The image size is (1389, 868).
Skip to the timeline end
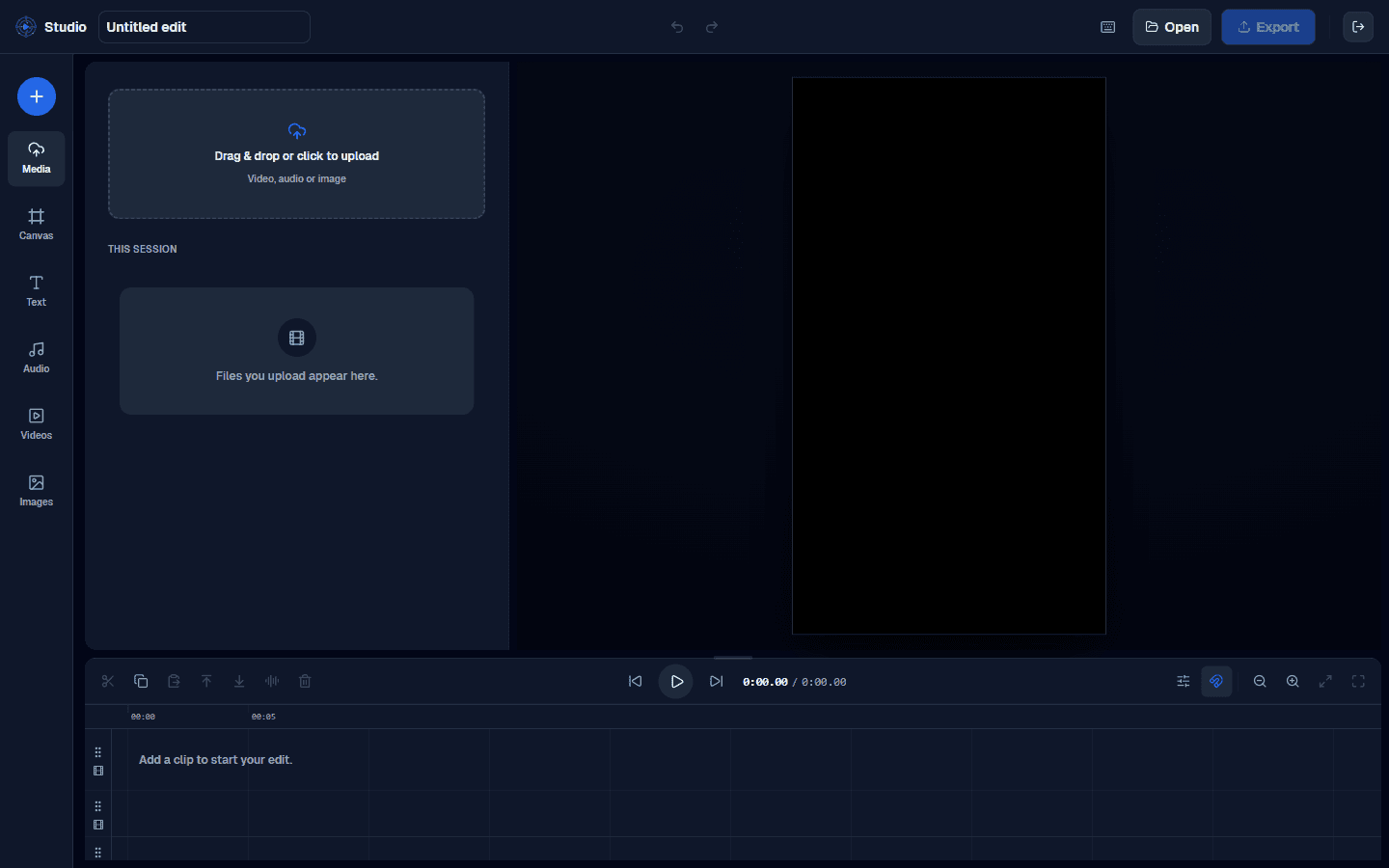[716, 681]
